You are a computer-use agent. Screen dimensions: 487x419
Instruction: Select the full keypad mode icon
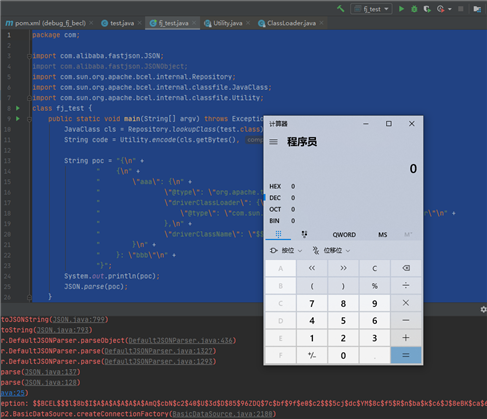[x=278, y=234]
